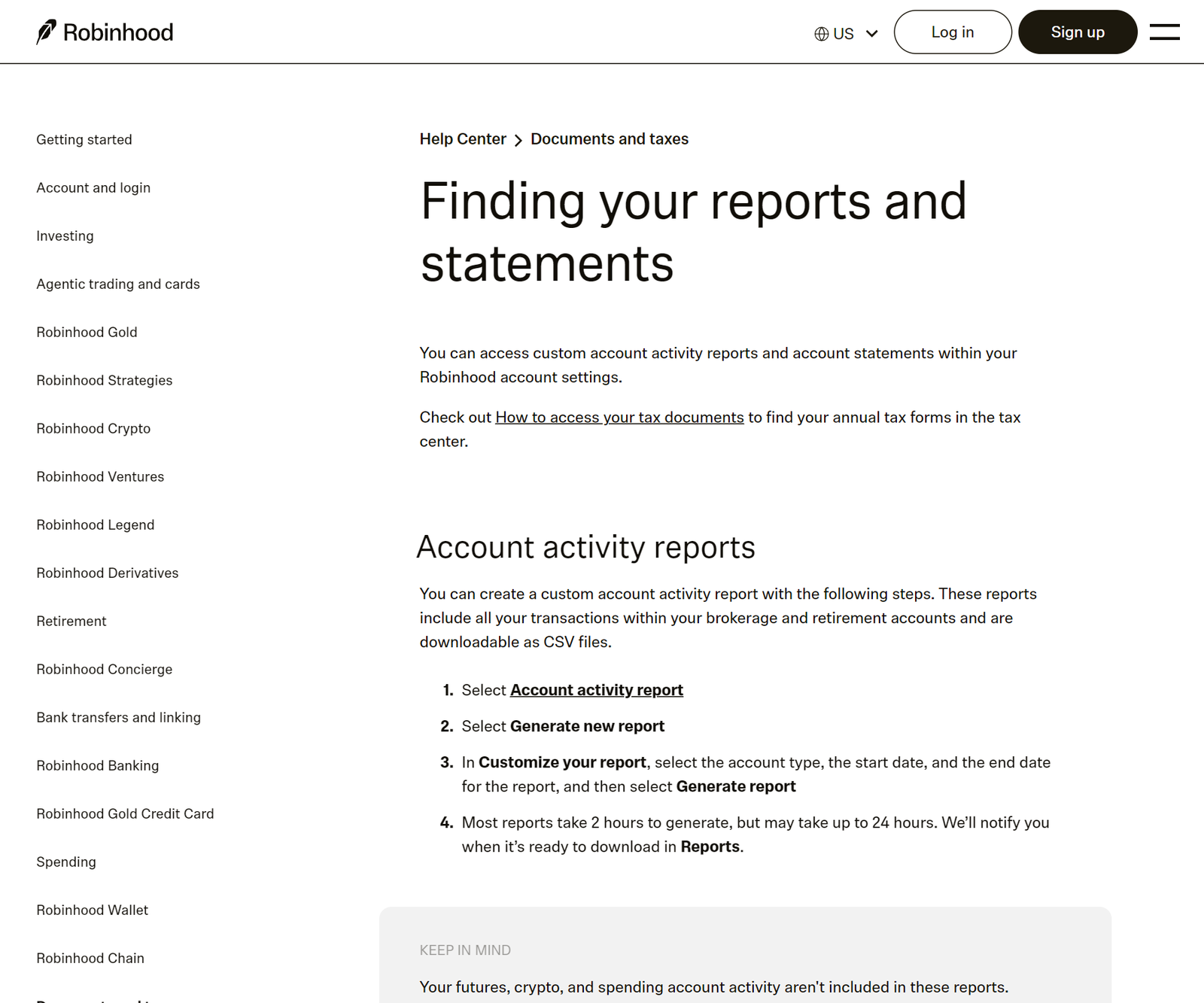The height and width of the screenshot is (1003, 1204).
Task: Click the Customize your report bold text
Action: (562, 762)
